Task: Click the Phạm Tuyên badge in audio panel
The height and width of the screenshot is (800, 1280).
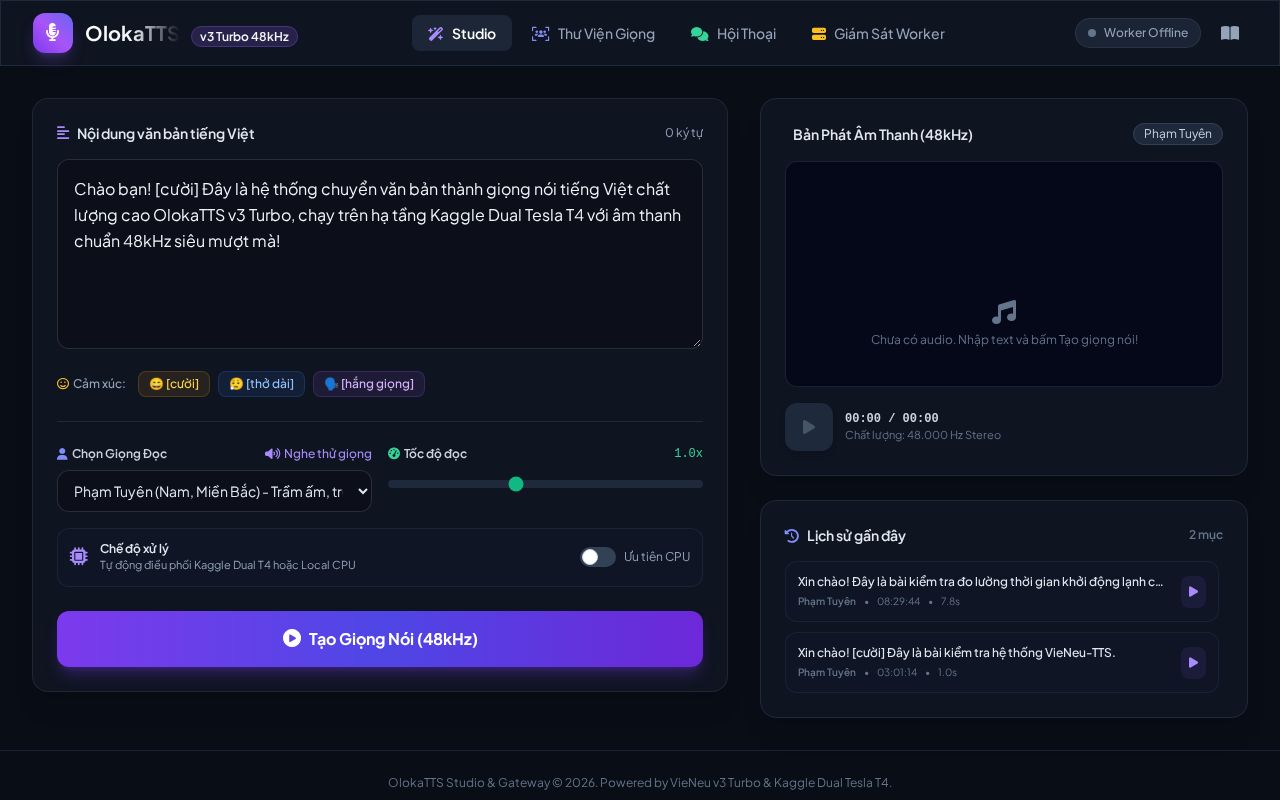Action: coord(1178,134)
